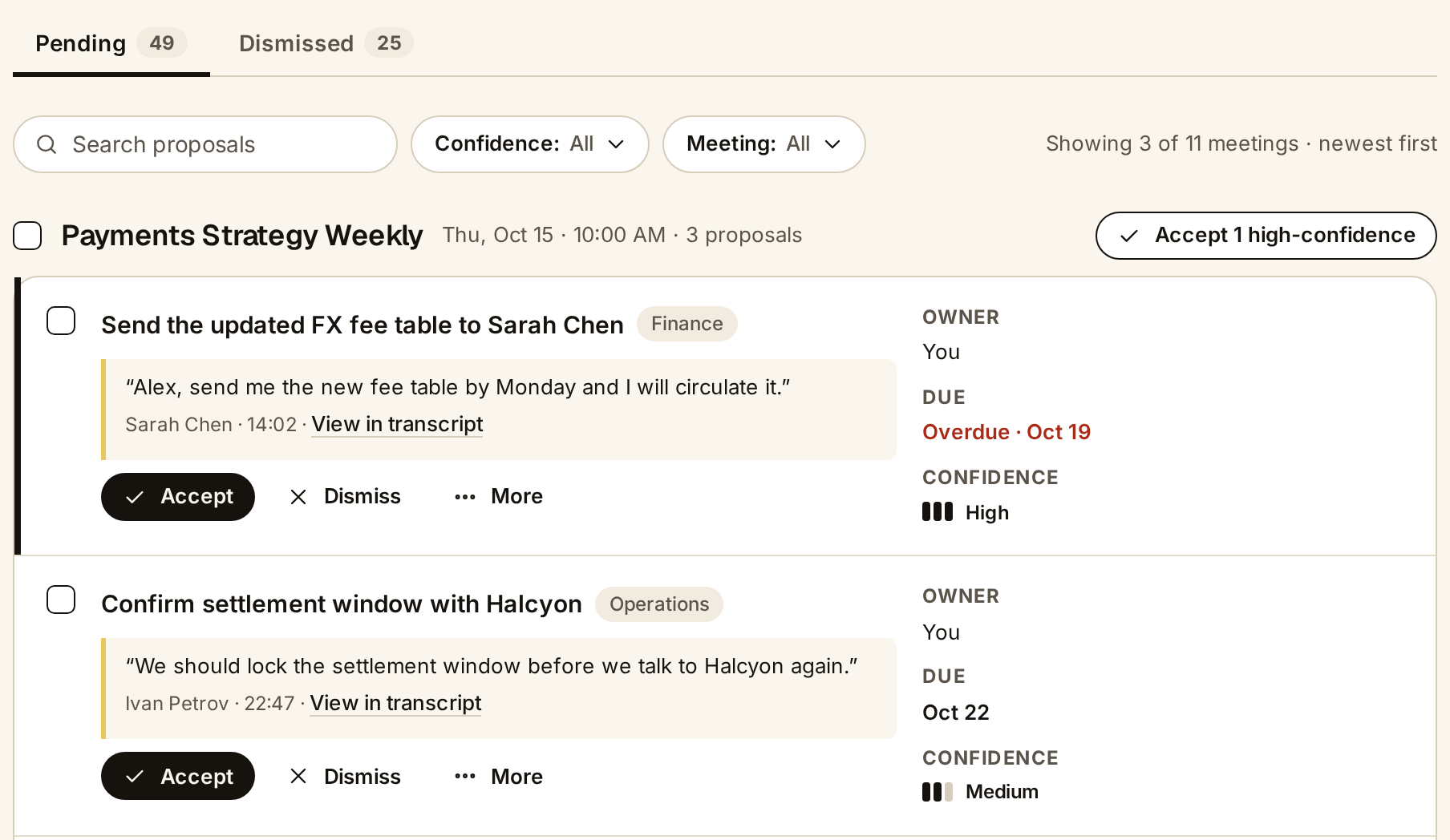
Task: Click title 'Send the updated FX fee table to Sarah Chen'
Action: click(362, 325)
